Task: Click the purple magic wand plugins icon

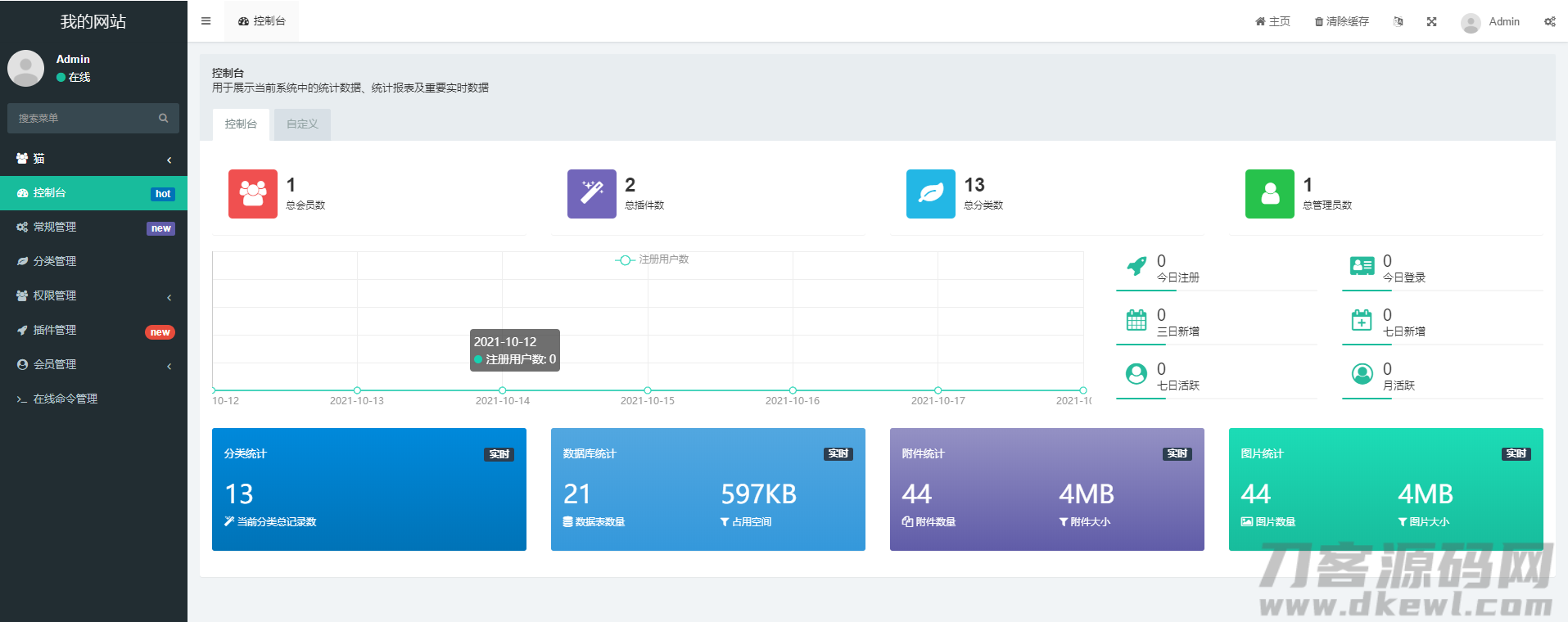Action: (591, 194)
